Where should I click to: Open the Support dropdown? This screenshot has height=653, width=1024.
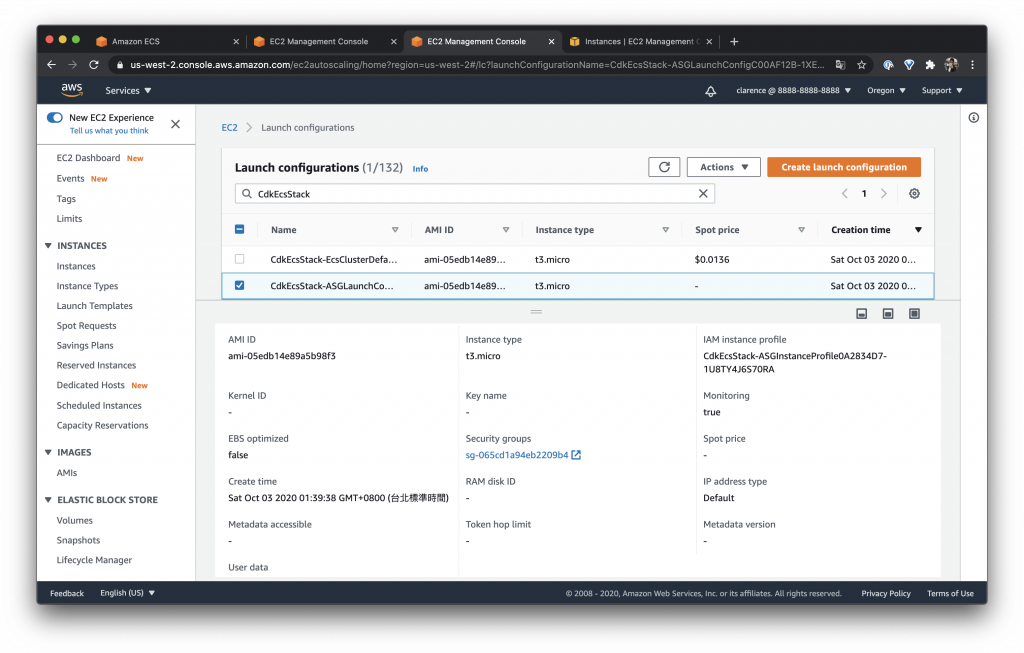tap(942, 91)
